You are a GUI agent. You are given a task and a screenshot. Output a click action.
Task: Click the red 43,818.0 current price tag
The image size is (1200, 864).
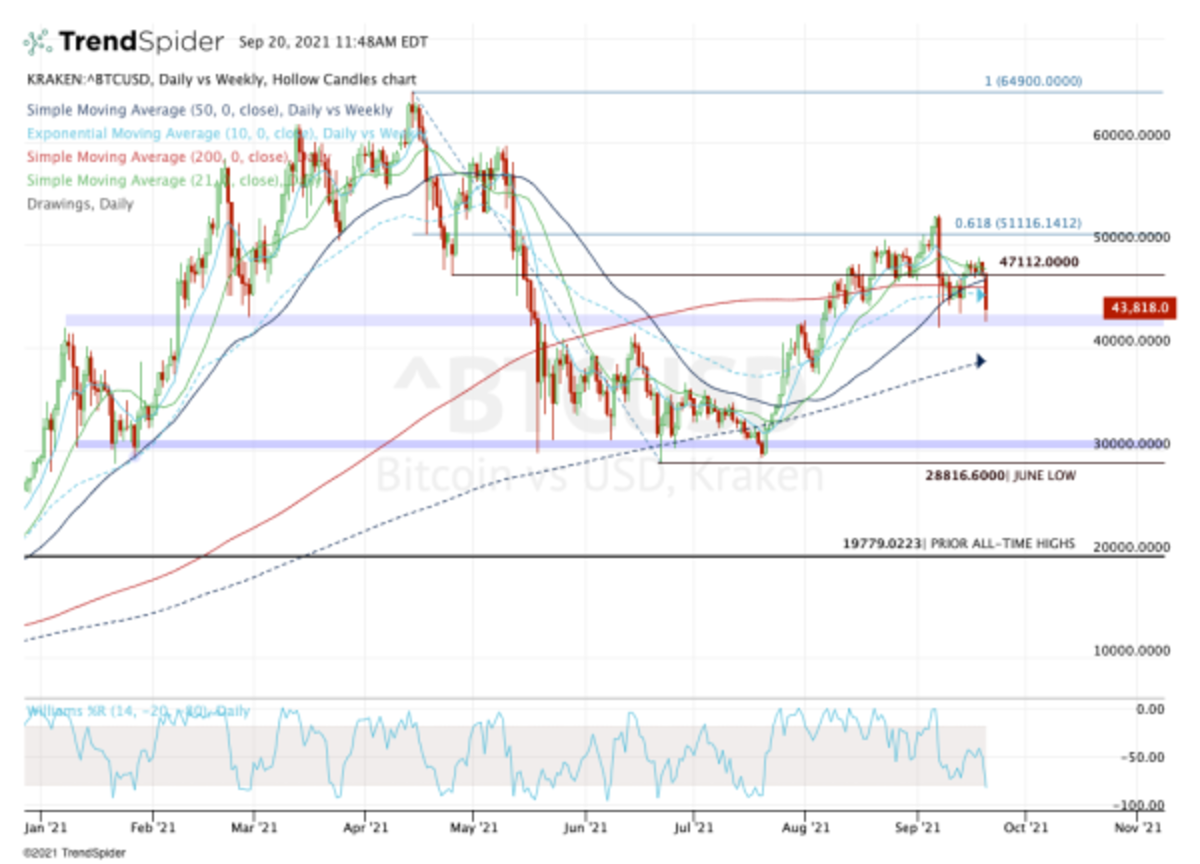(1140, 309)
